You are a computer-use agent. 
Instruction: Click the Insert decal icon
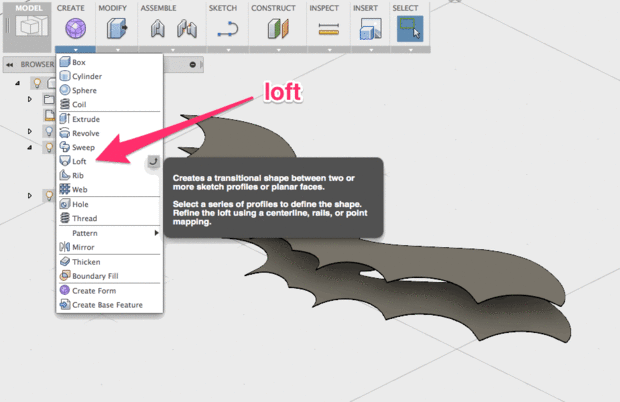[x=370, y=29]
